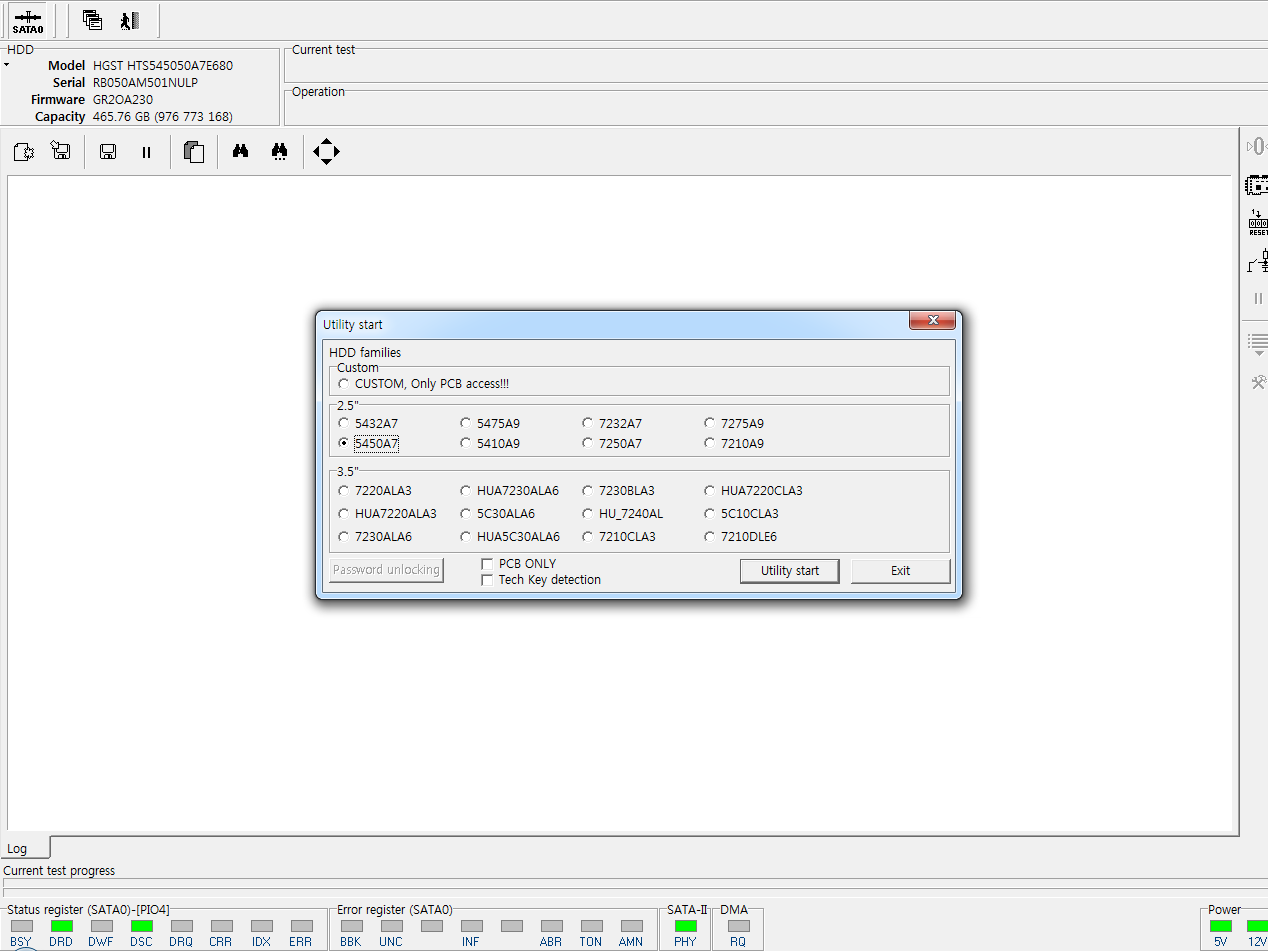Click the copy pages icon
This screenshot has height=951, width=1268.
coord(194,152)
